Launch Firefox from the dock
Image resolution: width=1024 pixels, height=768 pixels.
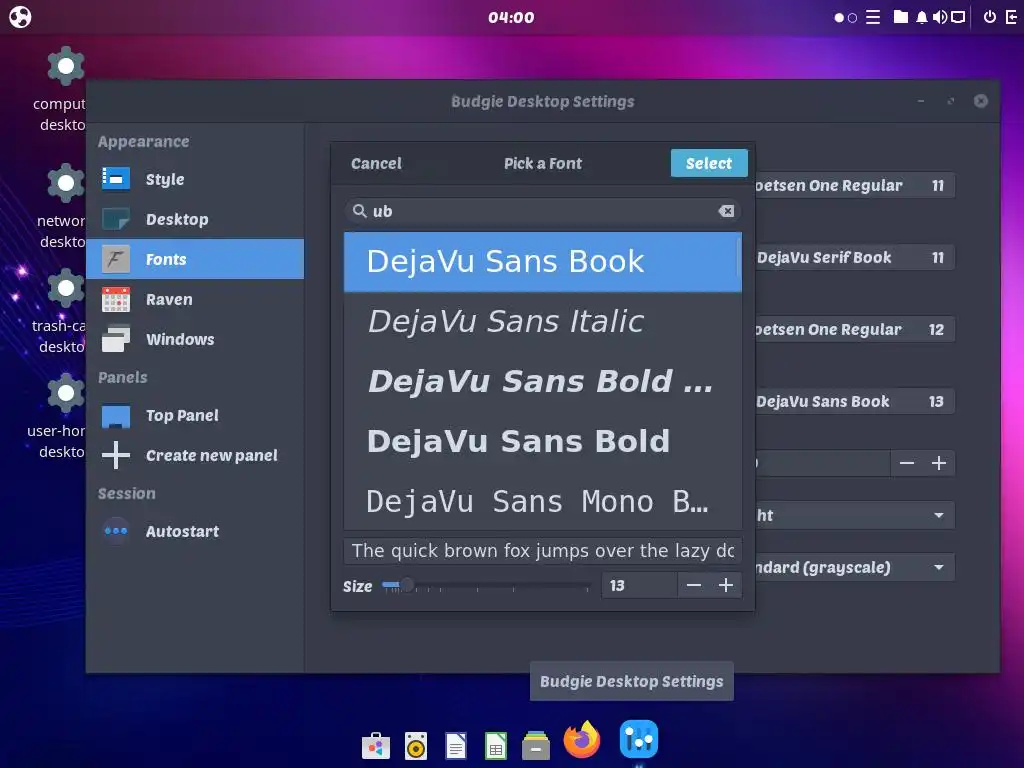pos(582,739)
